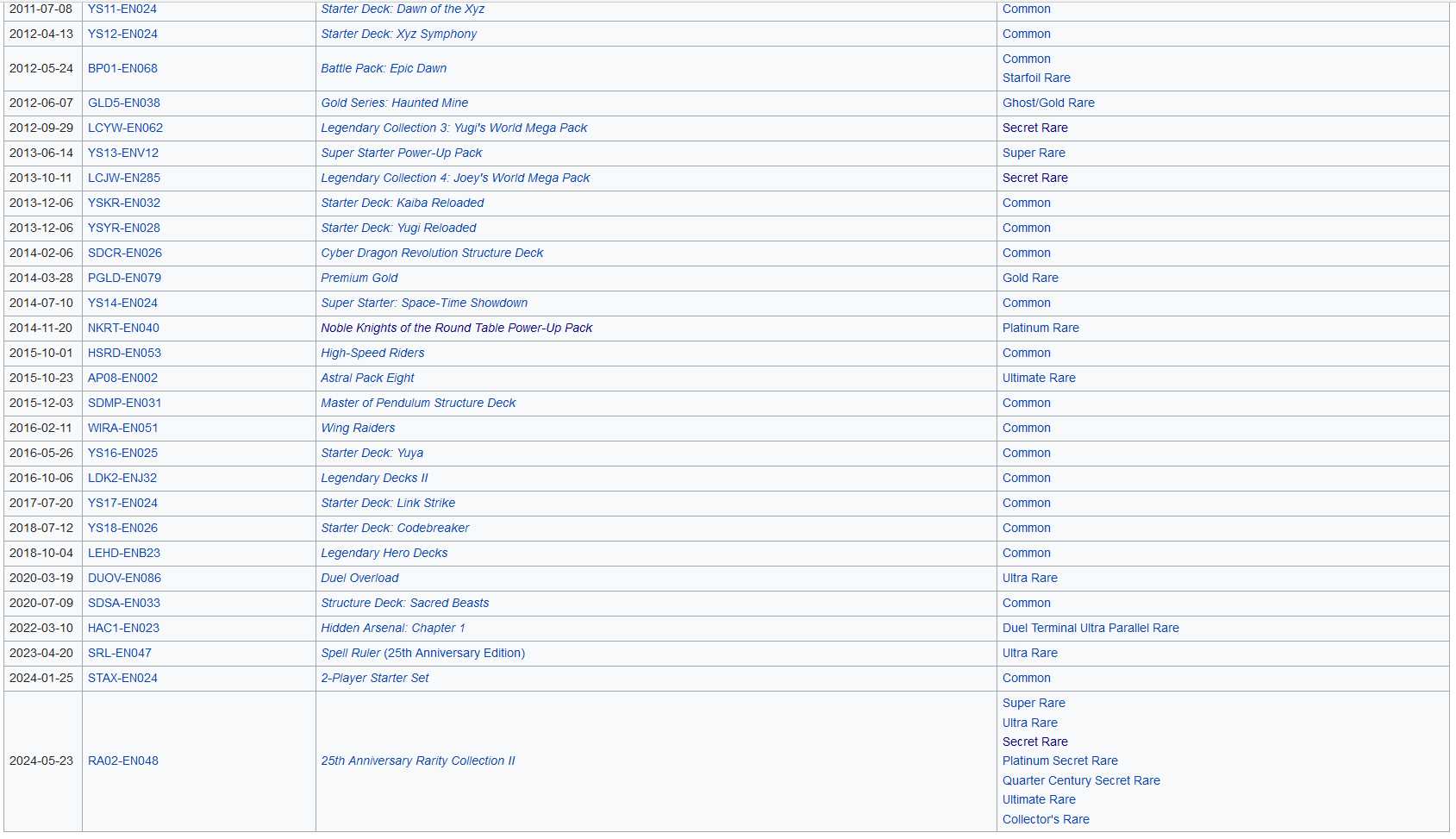Click Quarter Century Secret Rare link
Screen dimensions: 1456x839
point(1081,780)
